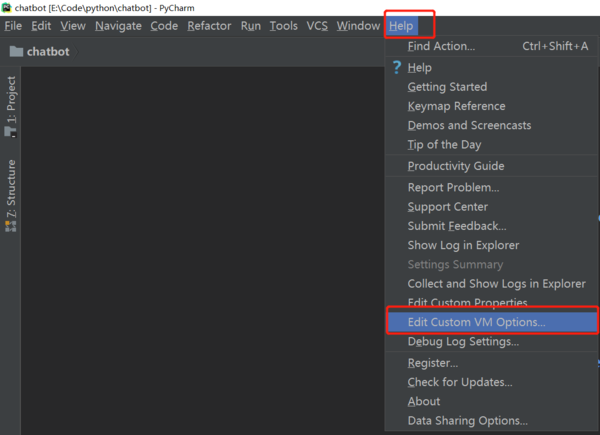The image size is (600, 435).
Task: Open the Run menu
Action: 251,26
